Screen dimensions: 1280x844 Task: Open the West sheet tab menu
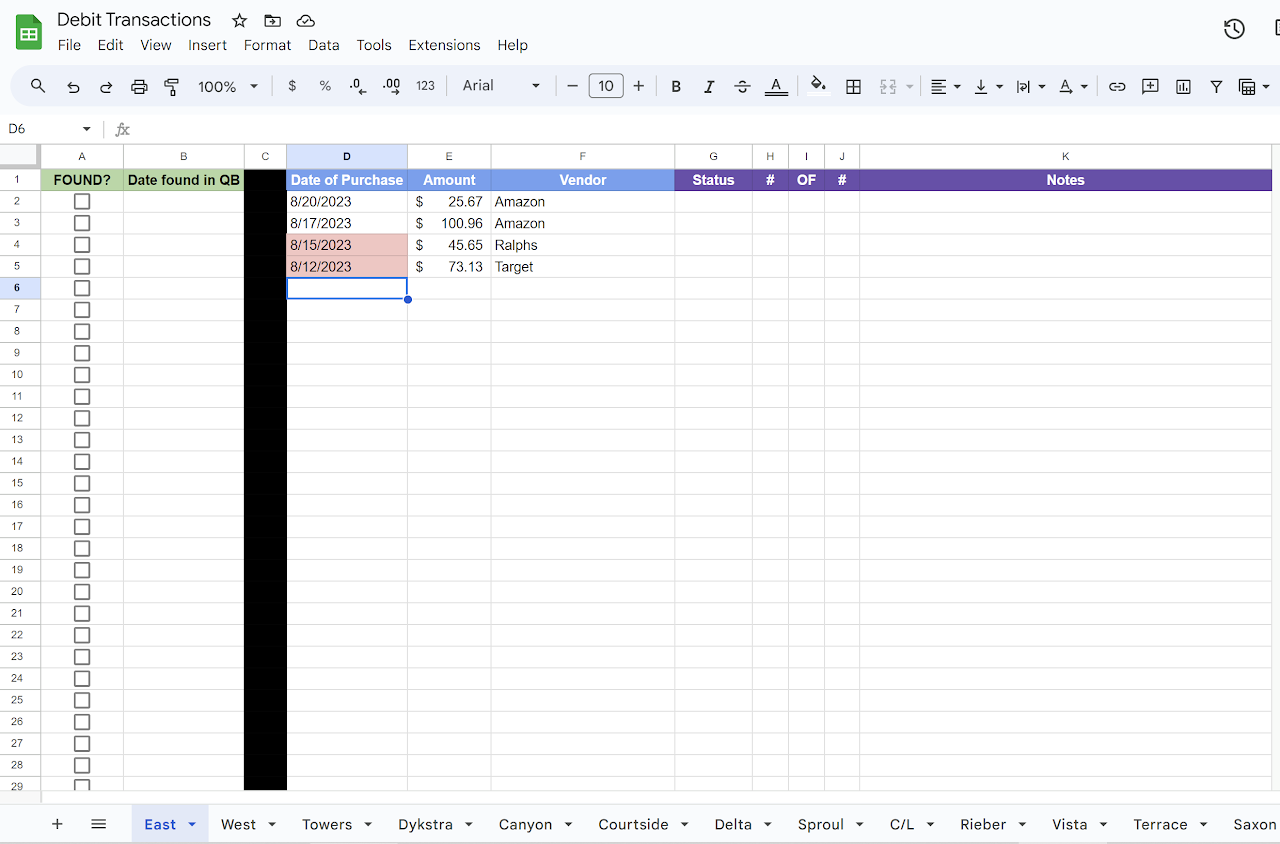(x=273, y=824)
